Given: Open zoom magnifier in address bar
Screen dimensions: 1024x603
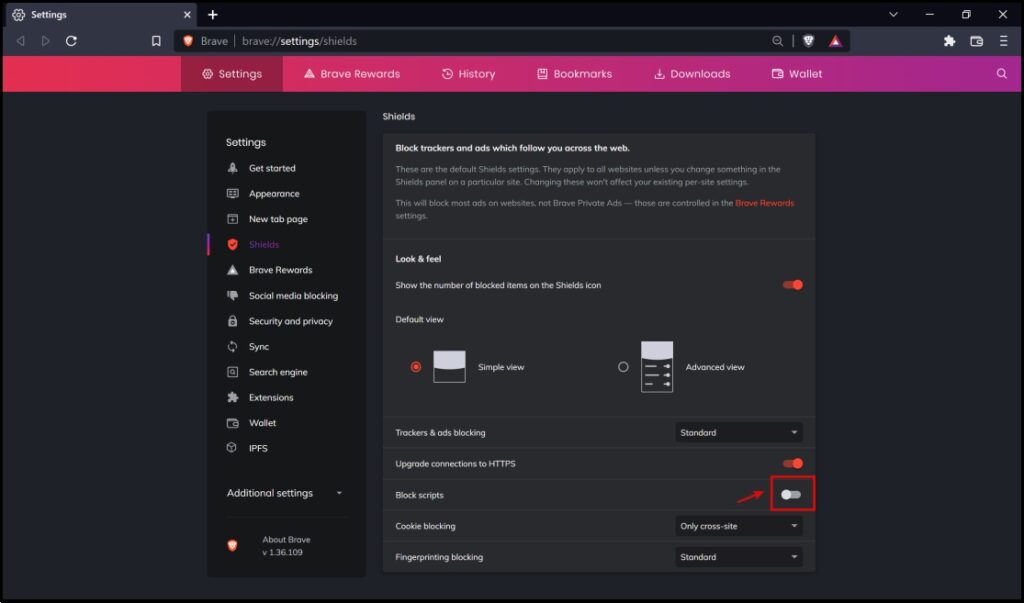Looking at the screenshot, I should pos(777,41).
